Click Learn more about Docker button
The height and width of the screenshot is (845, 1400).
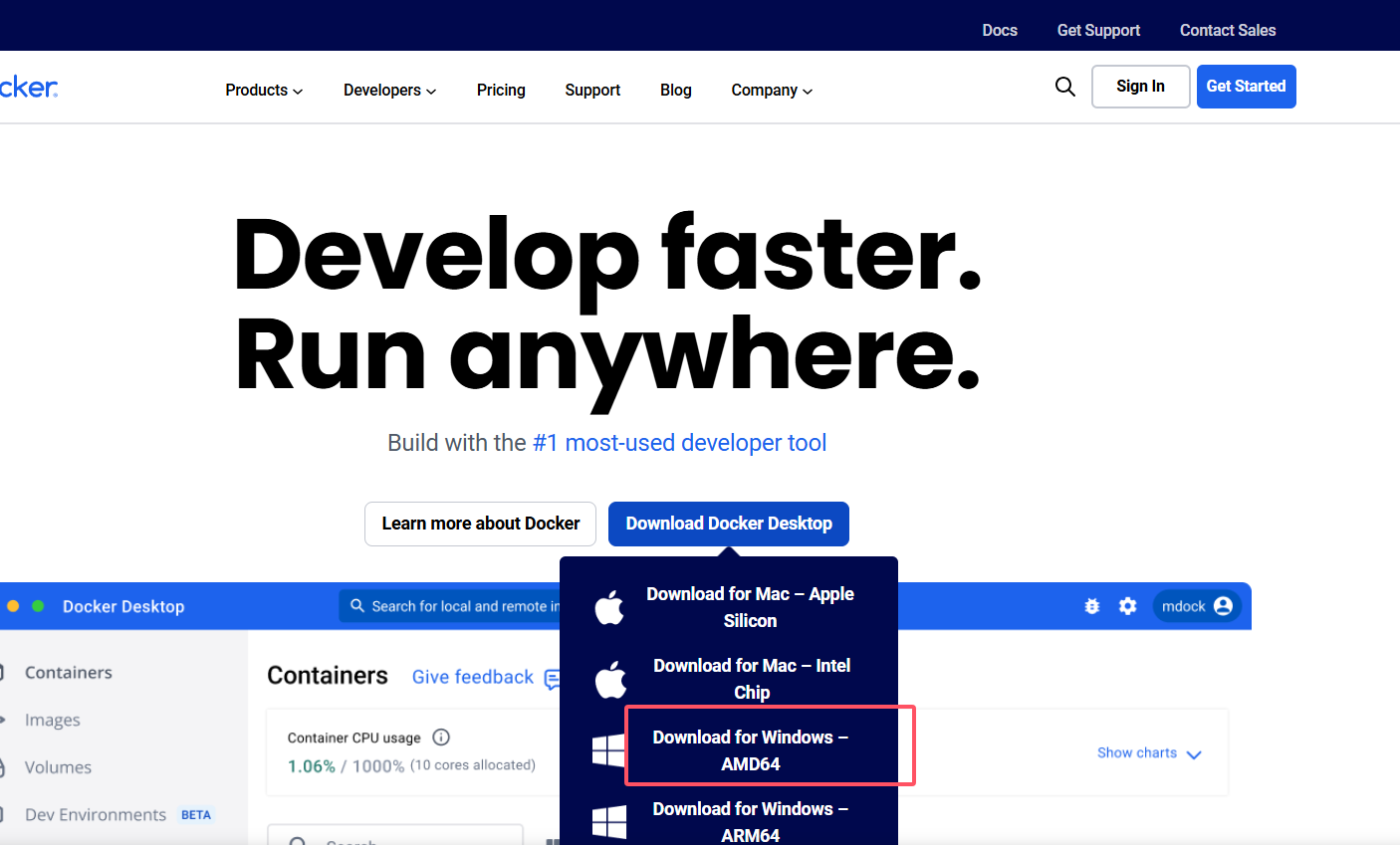[481, 524]
